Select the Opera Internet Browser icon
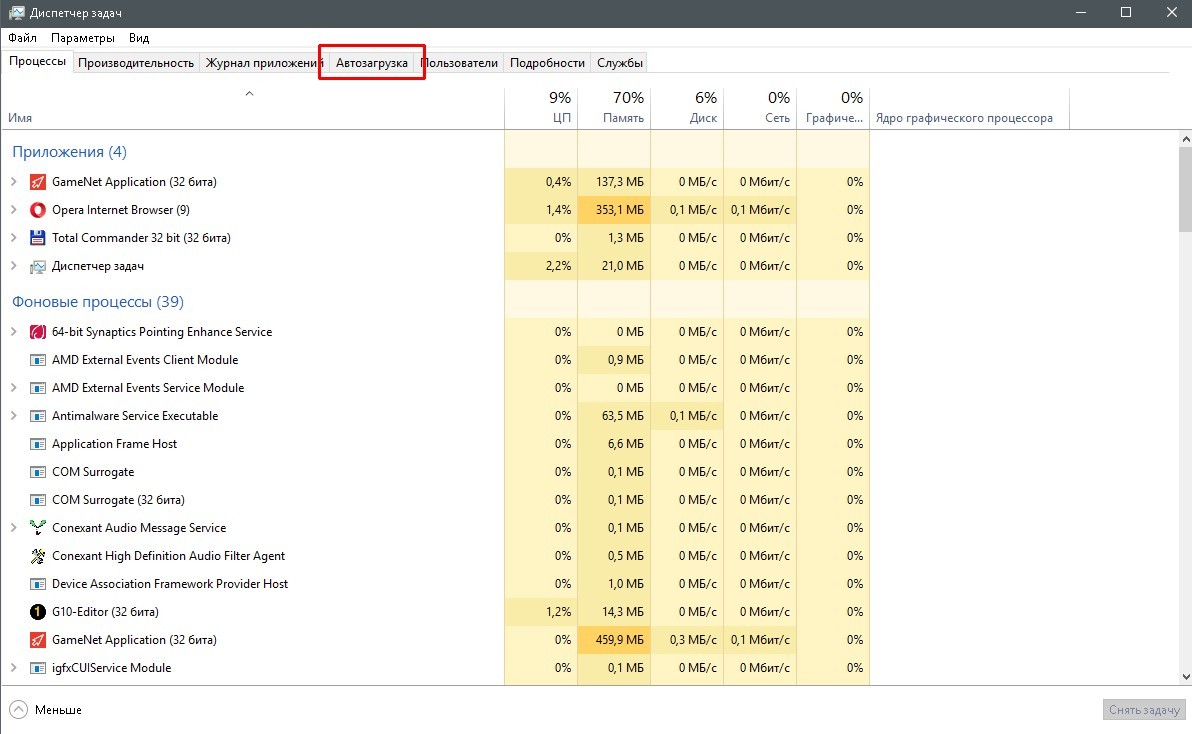Viewport: 1192px width, 734px height. click(x=37, y=210)
